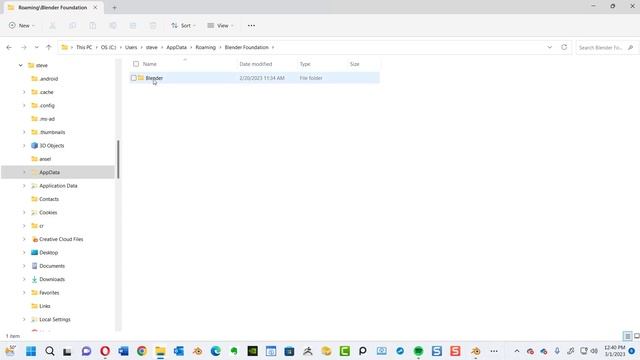Click the Delete trash icon in toolbar
The width and height of the screenshot is (640, 360).
[153, 26]
